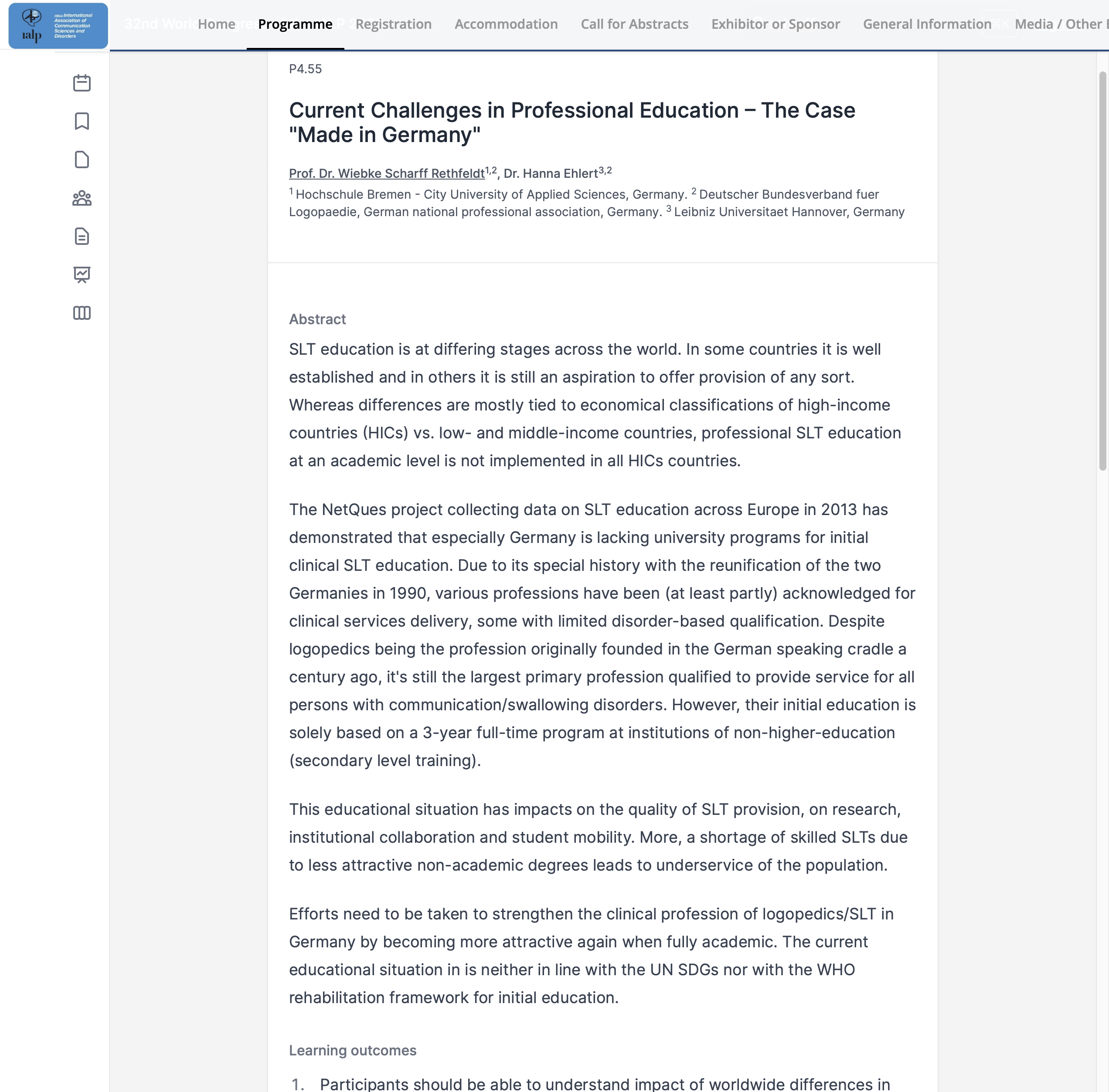Click the vertical page scrollbar thumb
The height and width of the screenshot is (1092, 1109).
(x=1102, y=270)
